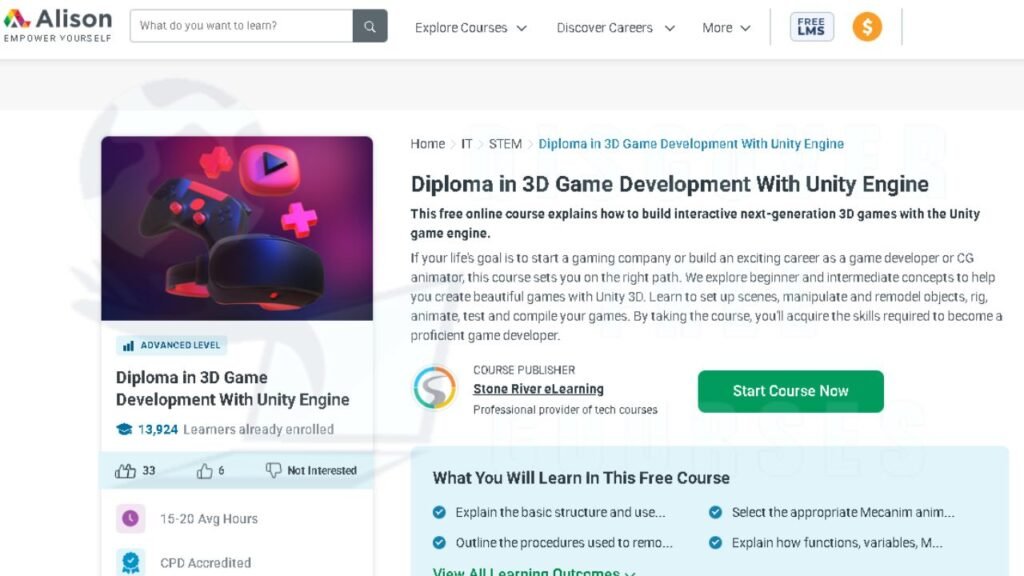Click 'Professional provider of tech courses' text

(565, 409)
